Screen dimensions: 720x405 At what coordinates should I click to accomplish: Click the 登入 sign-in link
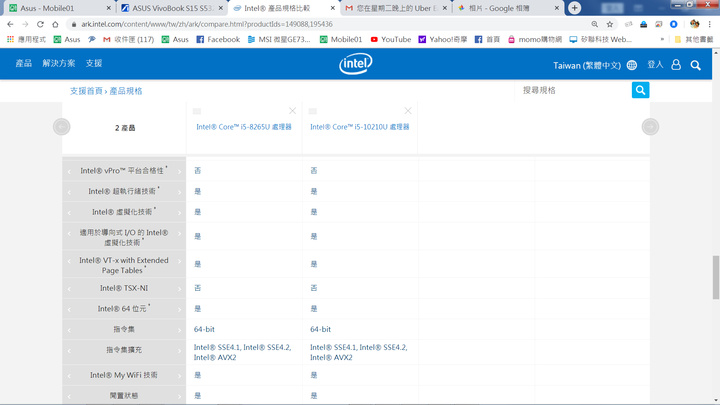[655, 65]
